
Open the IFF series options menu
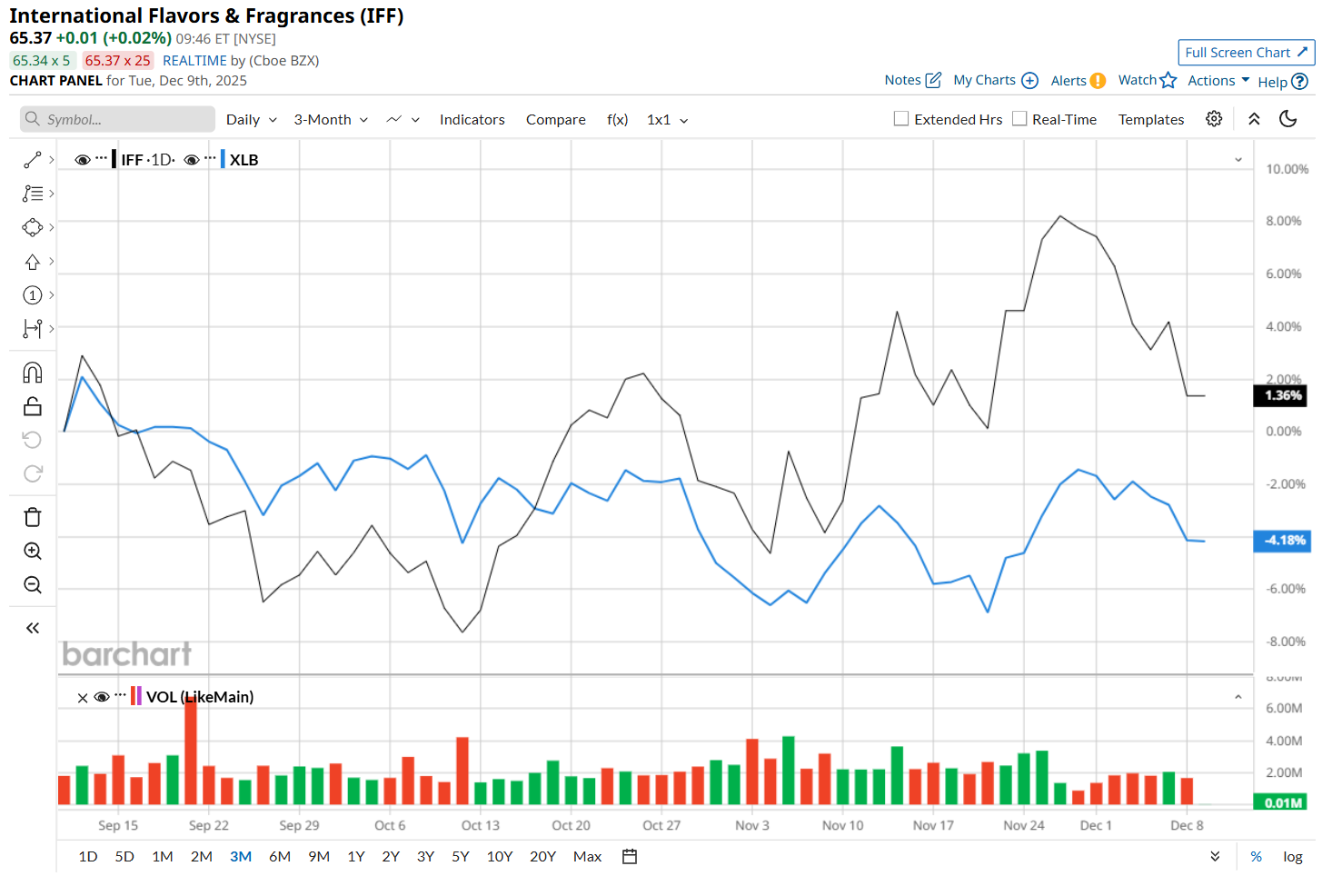[101, 159]
